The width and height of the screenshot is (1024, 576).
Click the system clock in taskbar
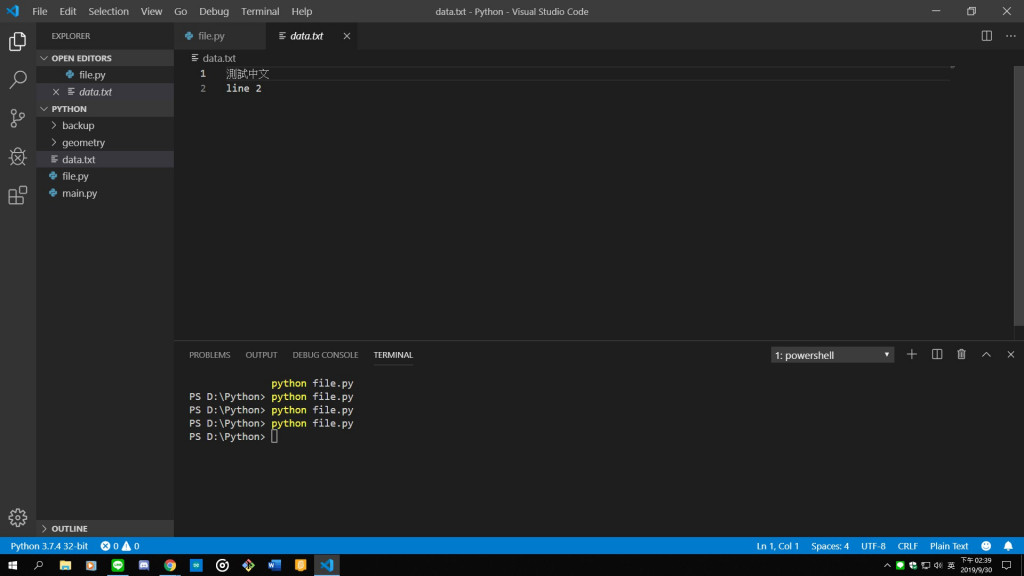pyautogui.click(x=976, y=566)
